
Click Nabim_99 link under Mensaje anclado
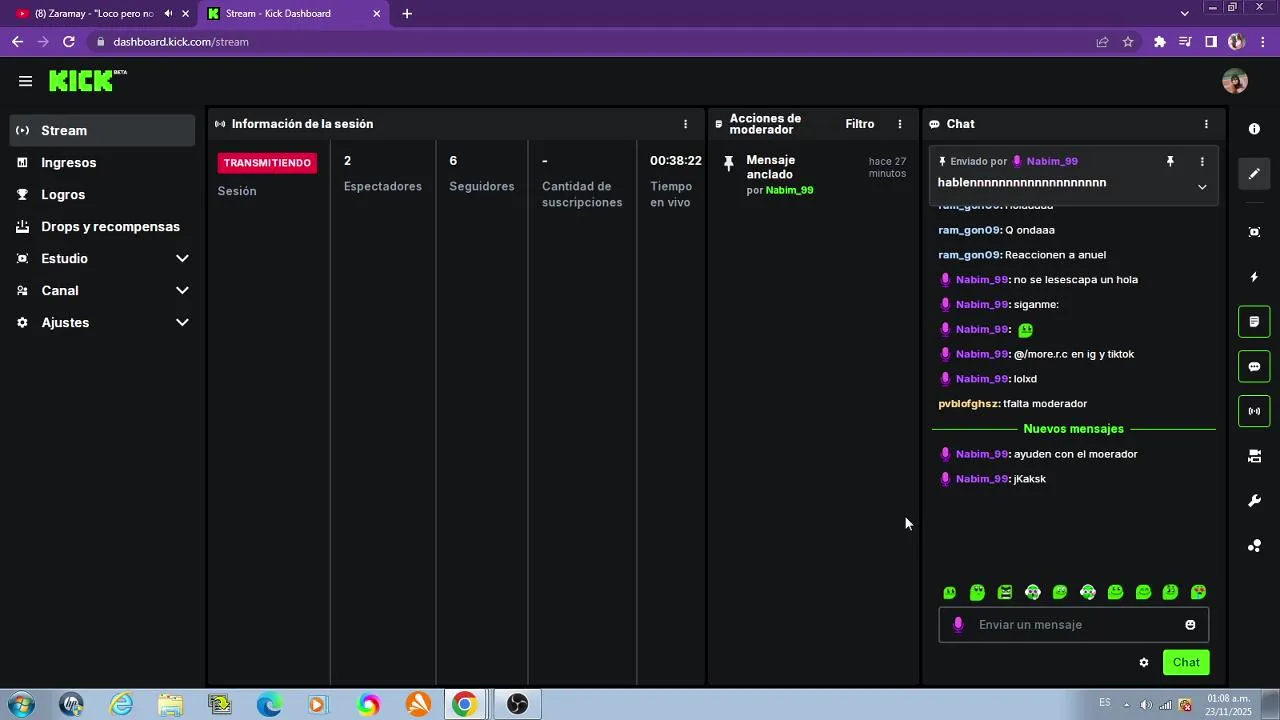coord(789,190)
